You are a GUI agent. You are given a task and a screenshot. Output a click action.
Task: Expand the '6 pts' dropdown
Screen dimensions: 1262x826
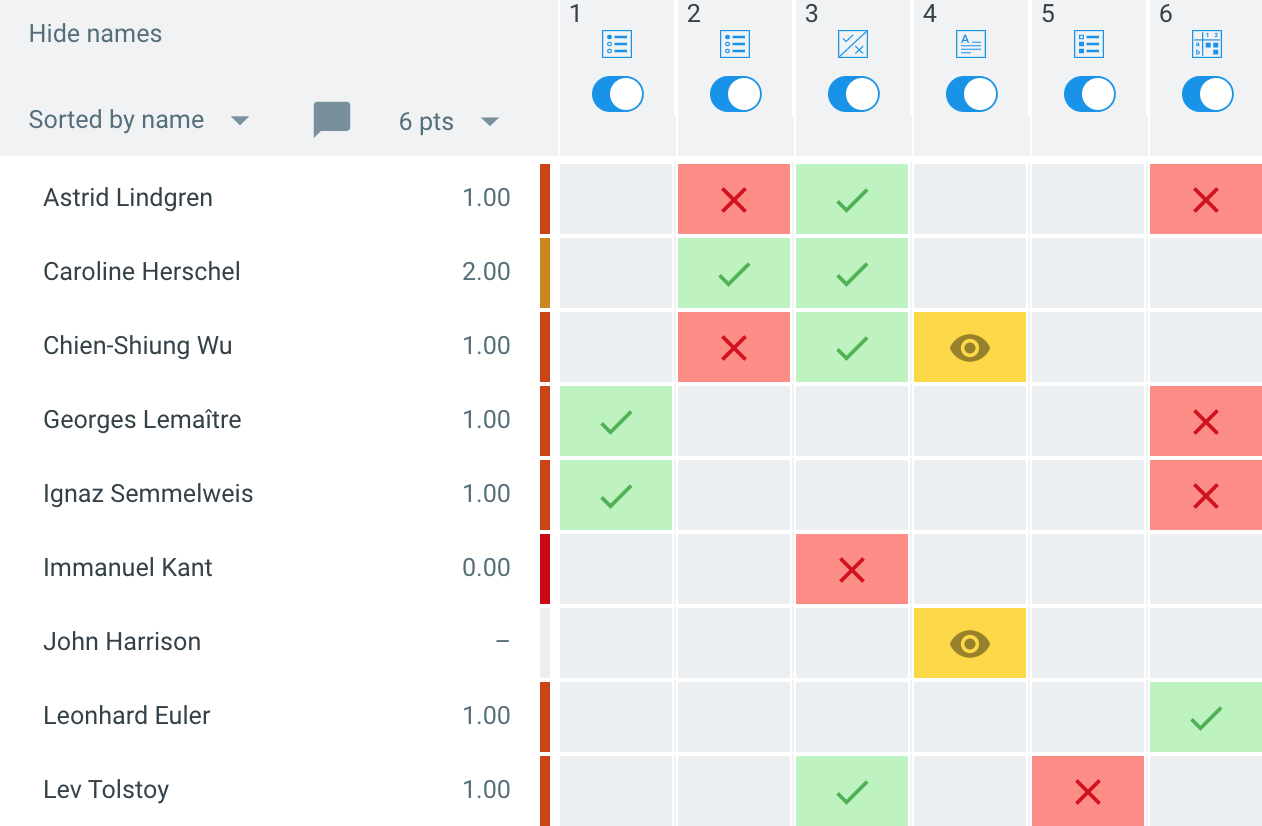point(448,122)
